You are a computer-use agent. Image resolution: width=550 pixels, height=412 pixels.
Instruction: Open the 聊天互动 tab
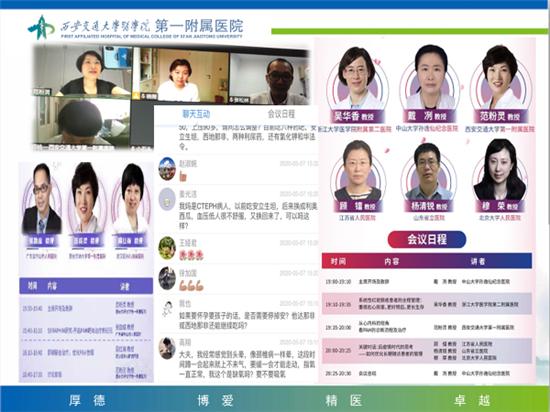click(x=196, y=114)
